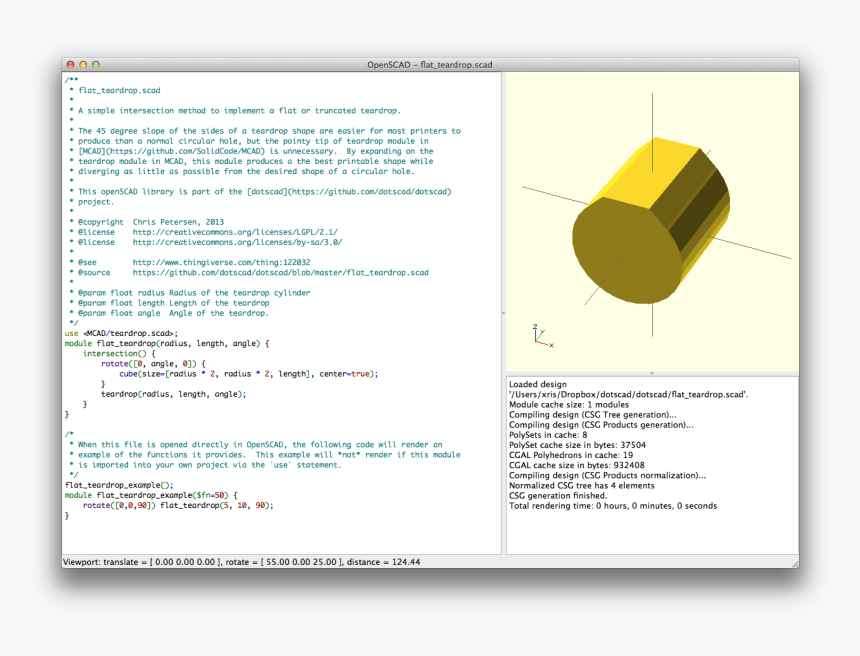The height and width of the screenshot is (656, 860).
Task: Click 'CGAL cache size in bytes: 932408'
Action: (577, 465)
